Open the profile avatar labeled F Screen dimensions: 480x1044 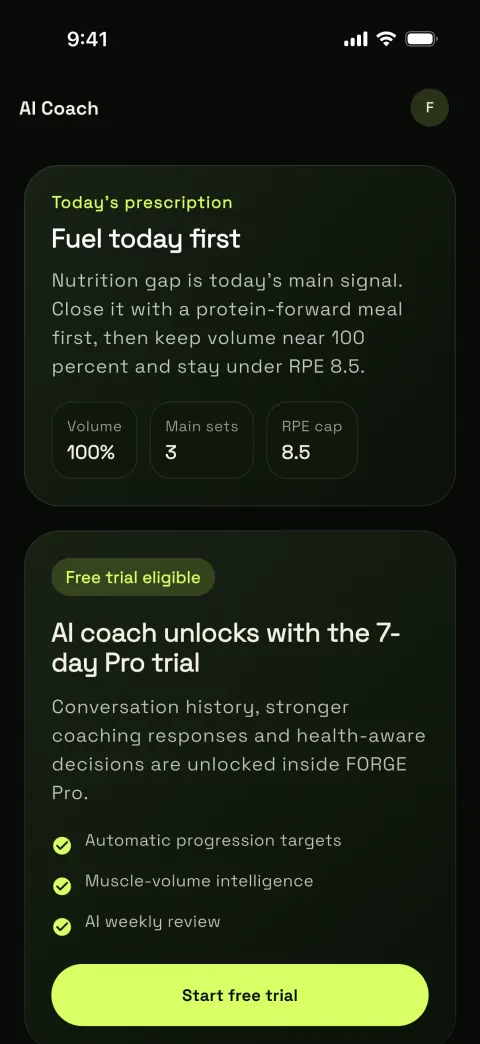(x=429, y=107)
